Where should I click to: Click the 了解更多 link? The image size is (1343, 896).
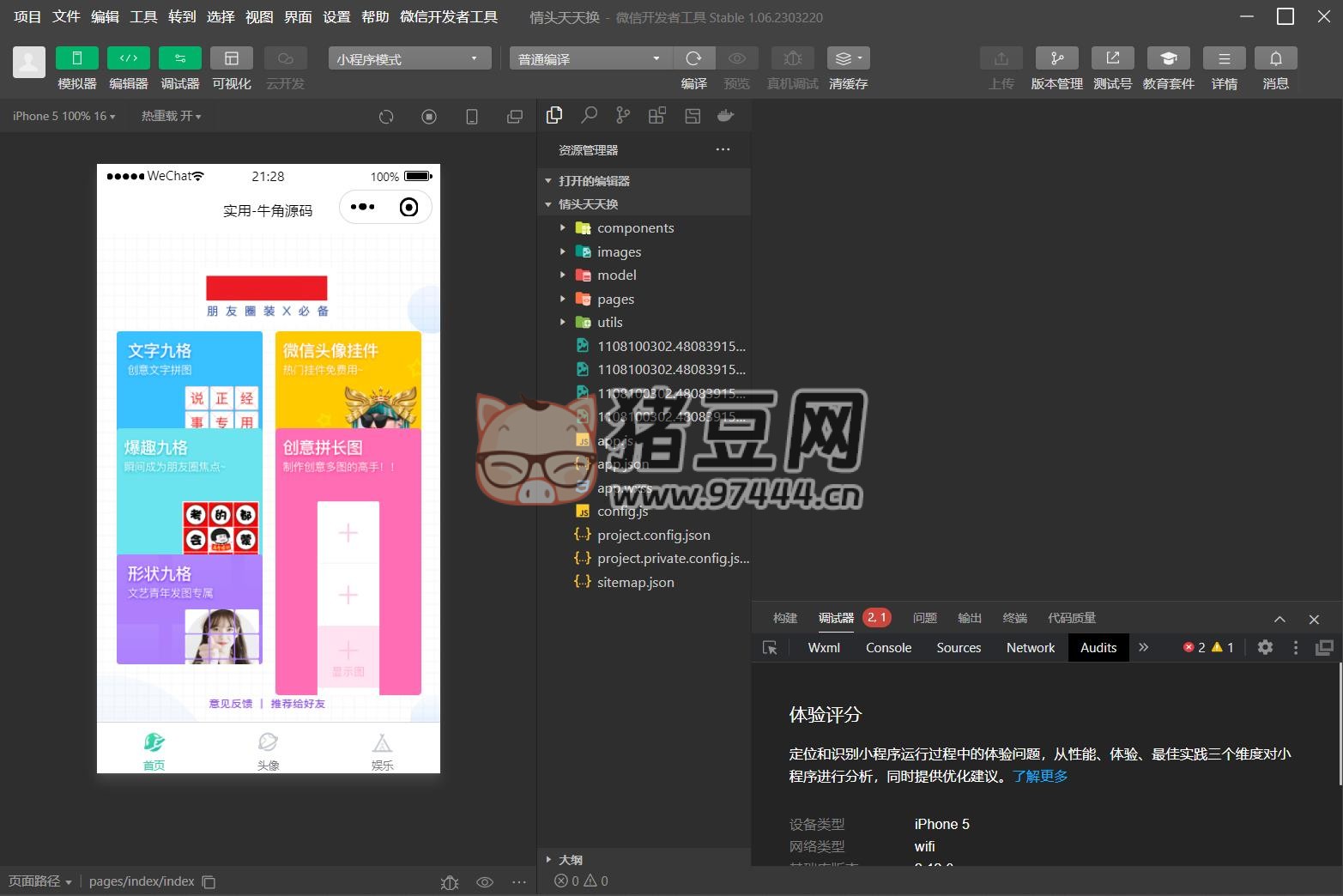pyautogui.click(x=1040, y=776)
